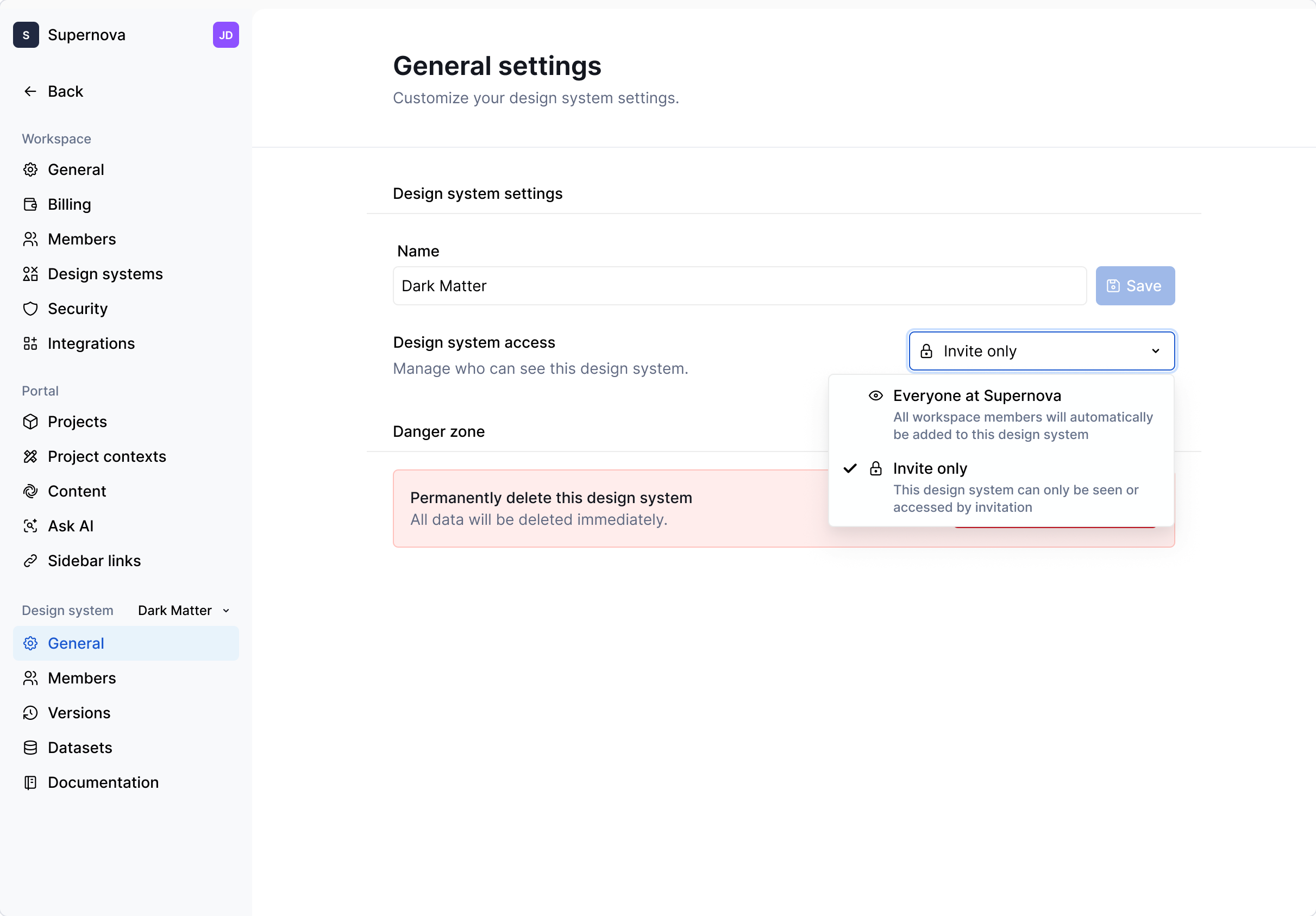Keep Invite only selected in access menu
1316x916 pixels.
coord(930,468)
